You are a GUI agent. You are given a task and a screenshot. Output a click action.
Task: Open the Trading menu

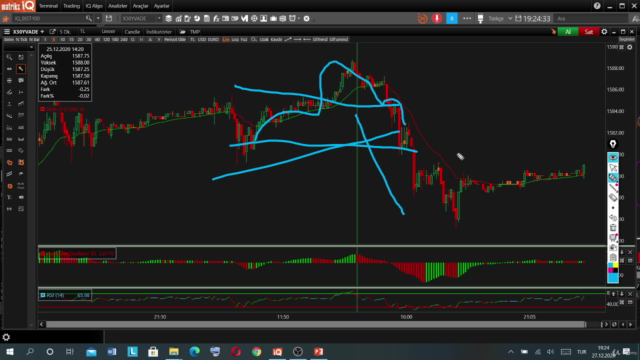(x=71, y=6)
